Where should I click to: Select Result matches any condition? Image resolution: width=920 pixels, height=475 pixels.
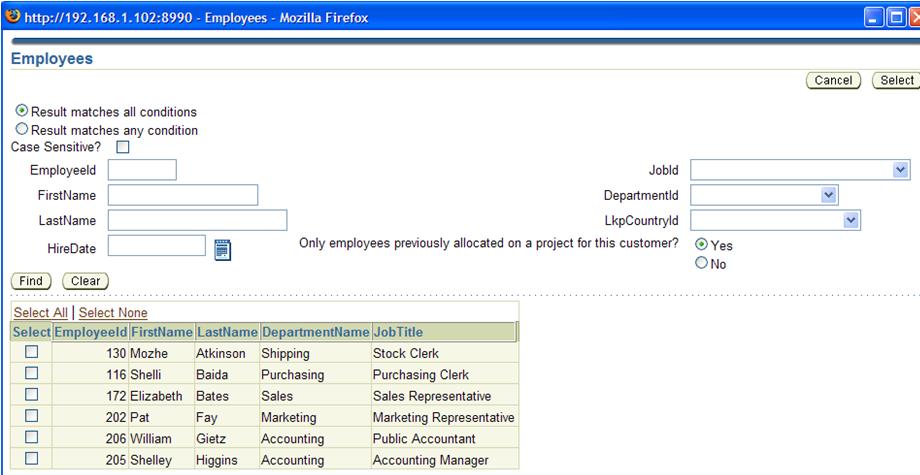click(x=22, y=129)
